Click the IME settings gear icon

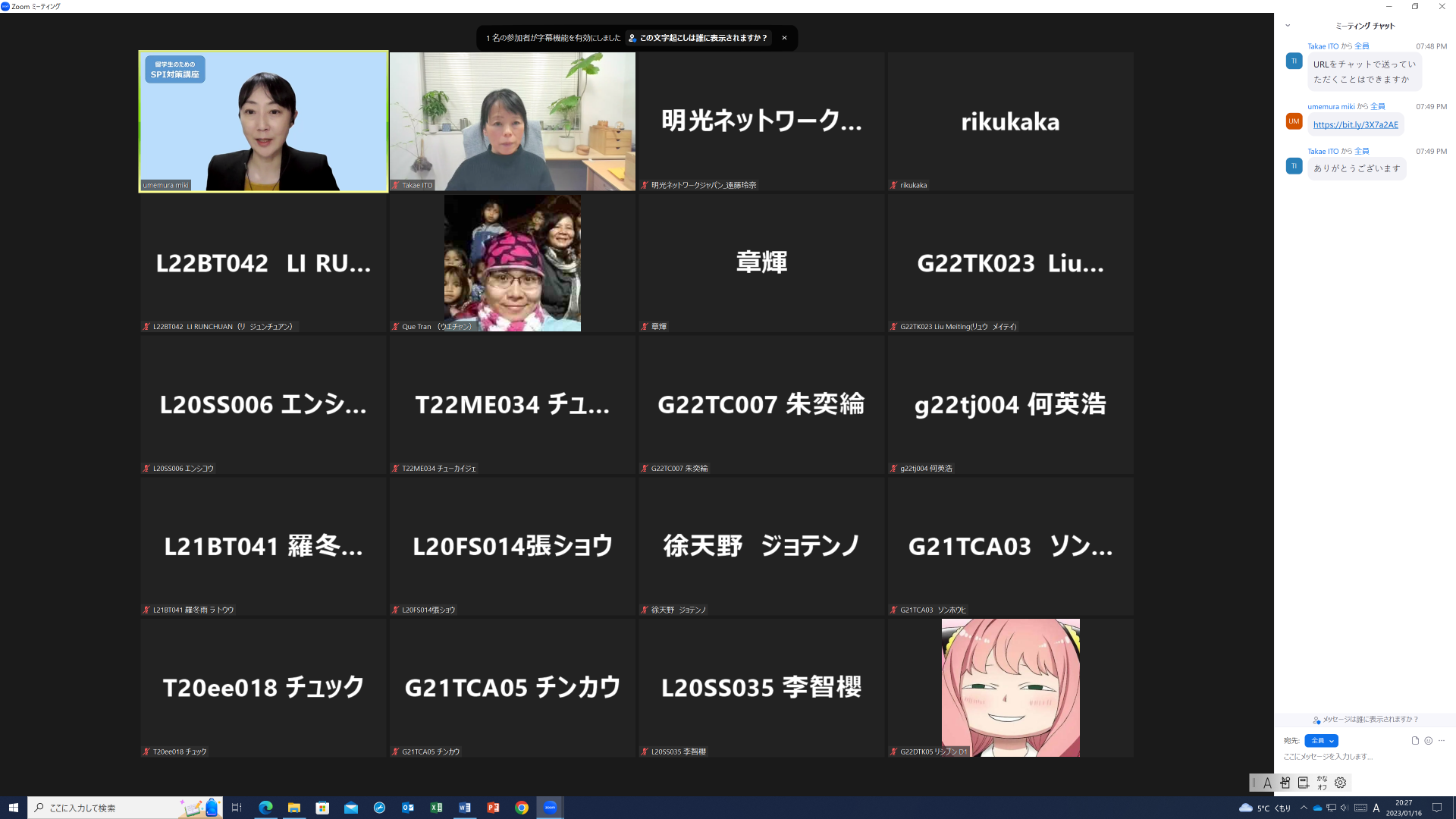pos(1341,783)
